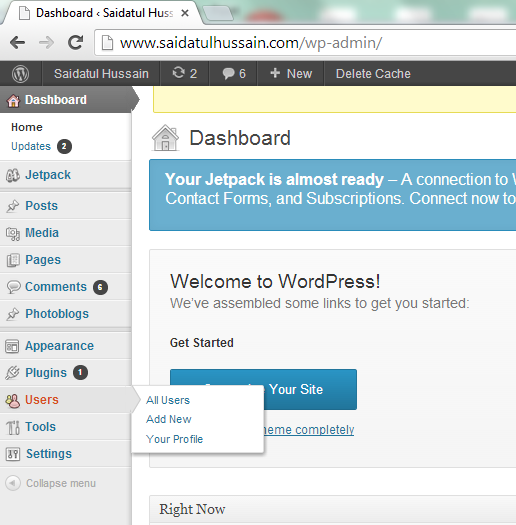Click the Users icon in the sidebar

13,400
